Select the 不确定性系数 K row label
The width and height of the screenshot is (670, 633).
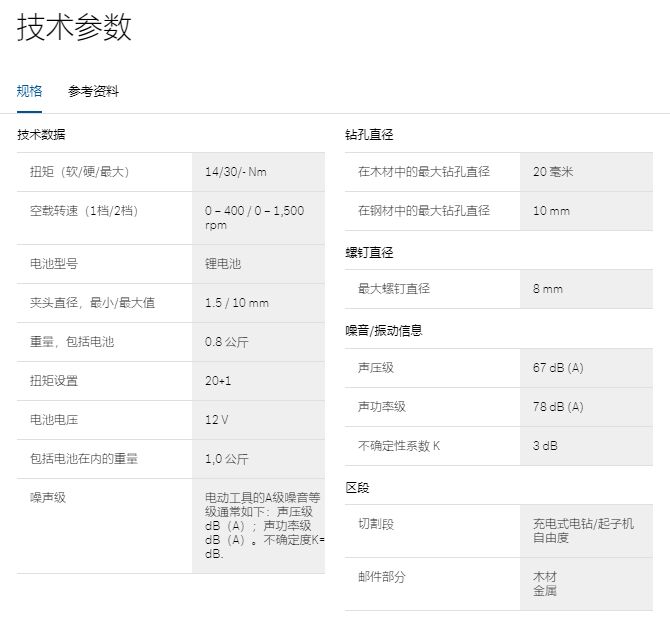pos(399,446)
